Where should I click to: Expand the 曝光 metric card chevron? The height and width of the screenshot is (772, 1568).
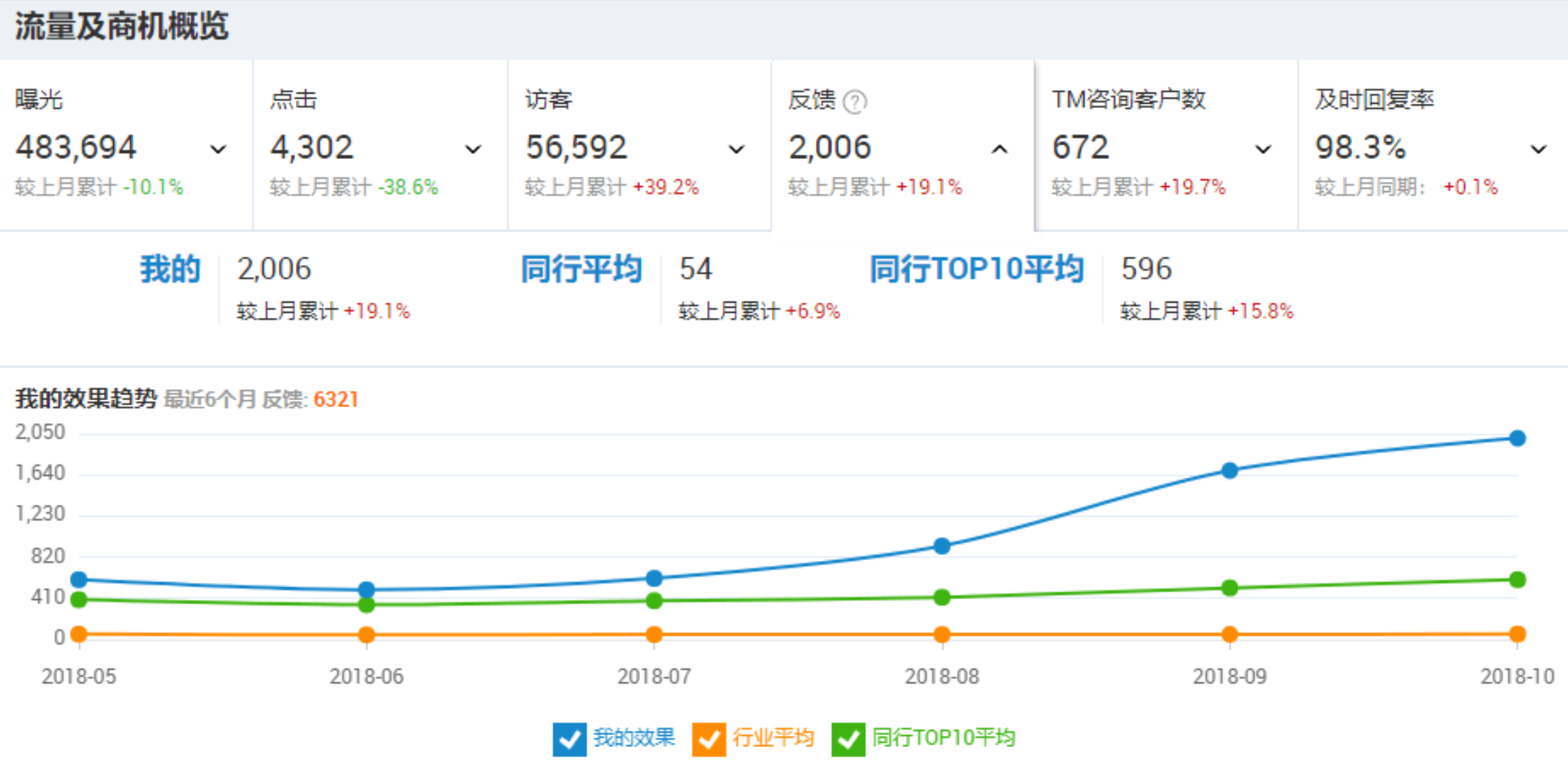click(x=218, y=149)
